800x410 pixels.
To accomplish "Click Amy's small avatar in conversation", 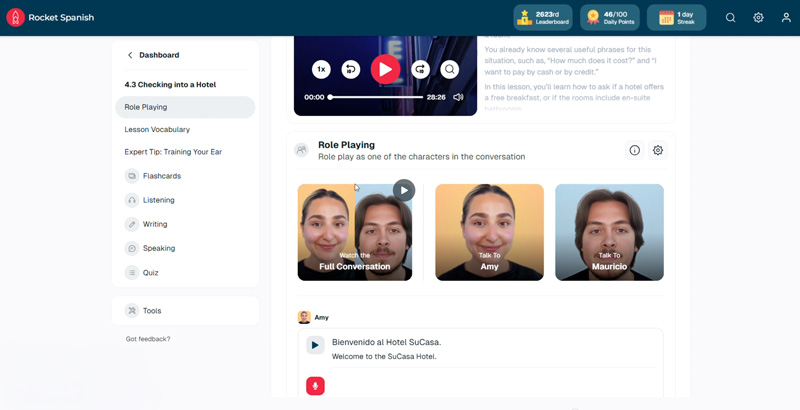I will (304, 317).
